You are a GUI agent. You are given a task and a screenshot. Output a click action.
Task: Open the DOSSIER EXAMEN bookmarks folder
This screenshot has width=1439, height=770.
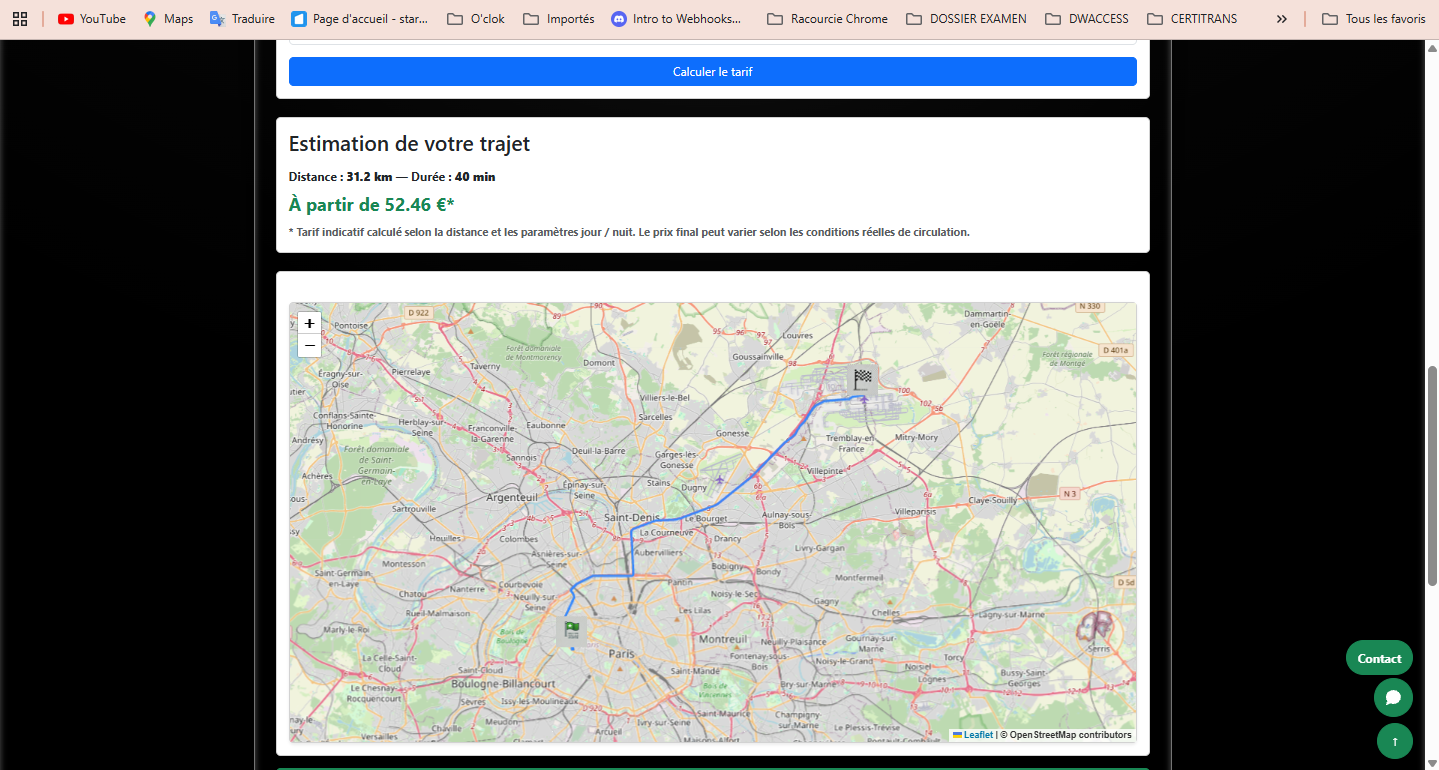[x=965, y=18]
